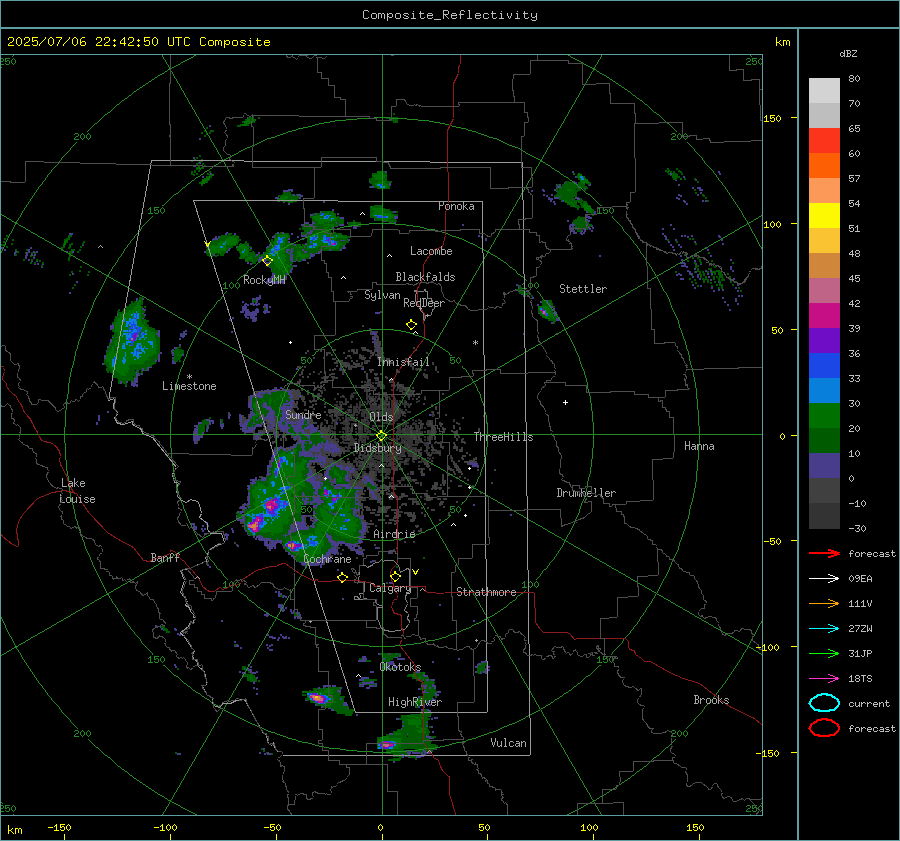Click the storm cell northwest of Limestone
Image resolution: width=900 pixels, height=841 pixels.
[x=132, y=342]
